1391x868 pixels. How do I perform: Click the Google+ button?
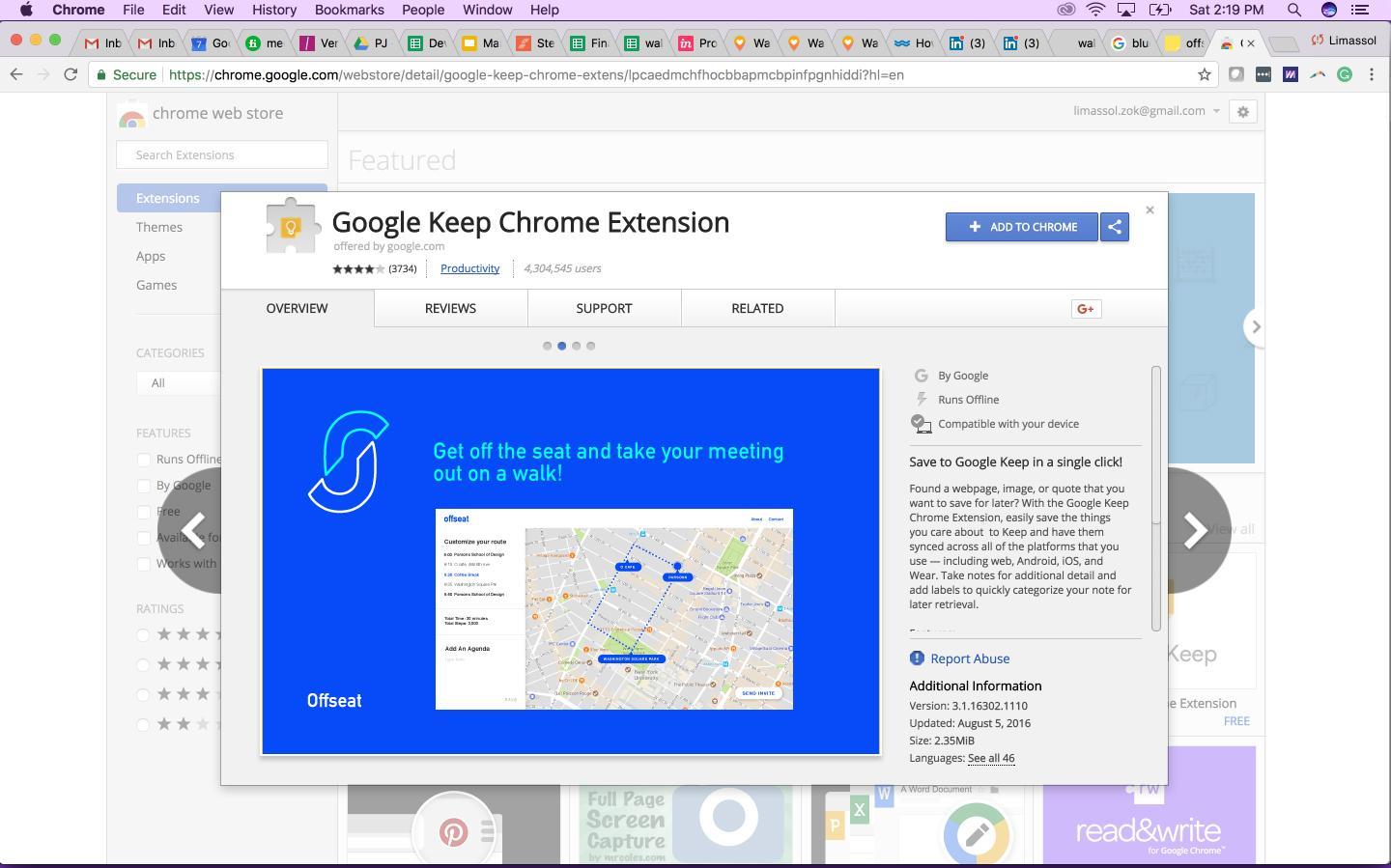tap(1086, 309)
